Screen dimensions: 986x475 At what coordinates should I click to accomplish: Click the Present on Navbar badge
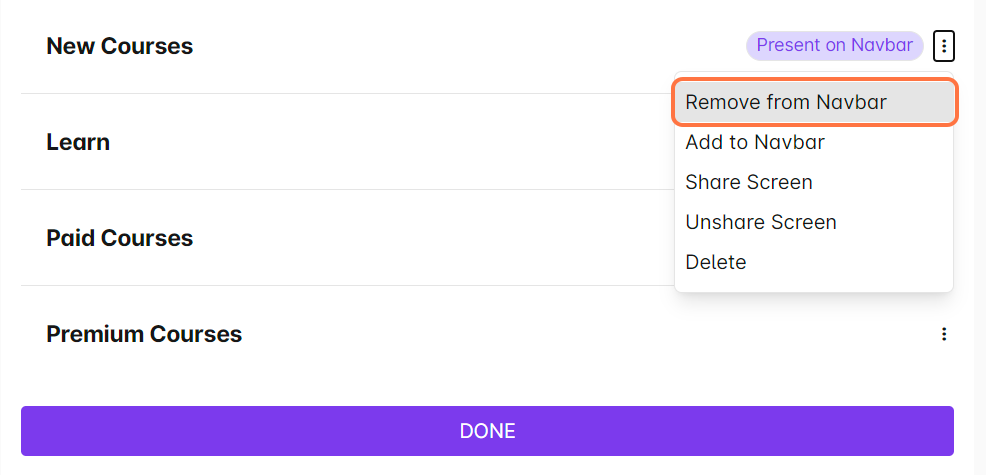click(x=834, y=45)
